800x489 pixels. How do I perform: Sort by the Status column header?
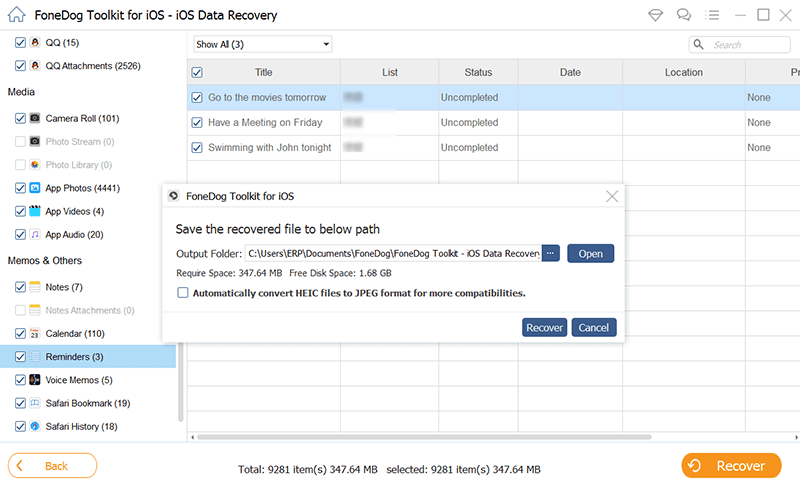coord(478,72)
